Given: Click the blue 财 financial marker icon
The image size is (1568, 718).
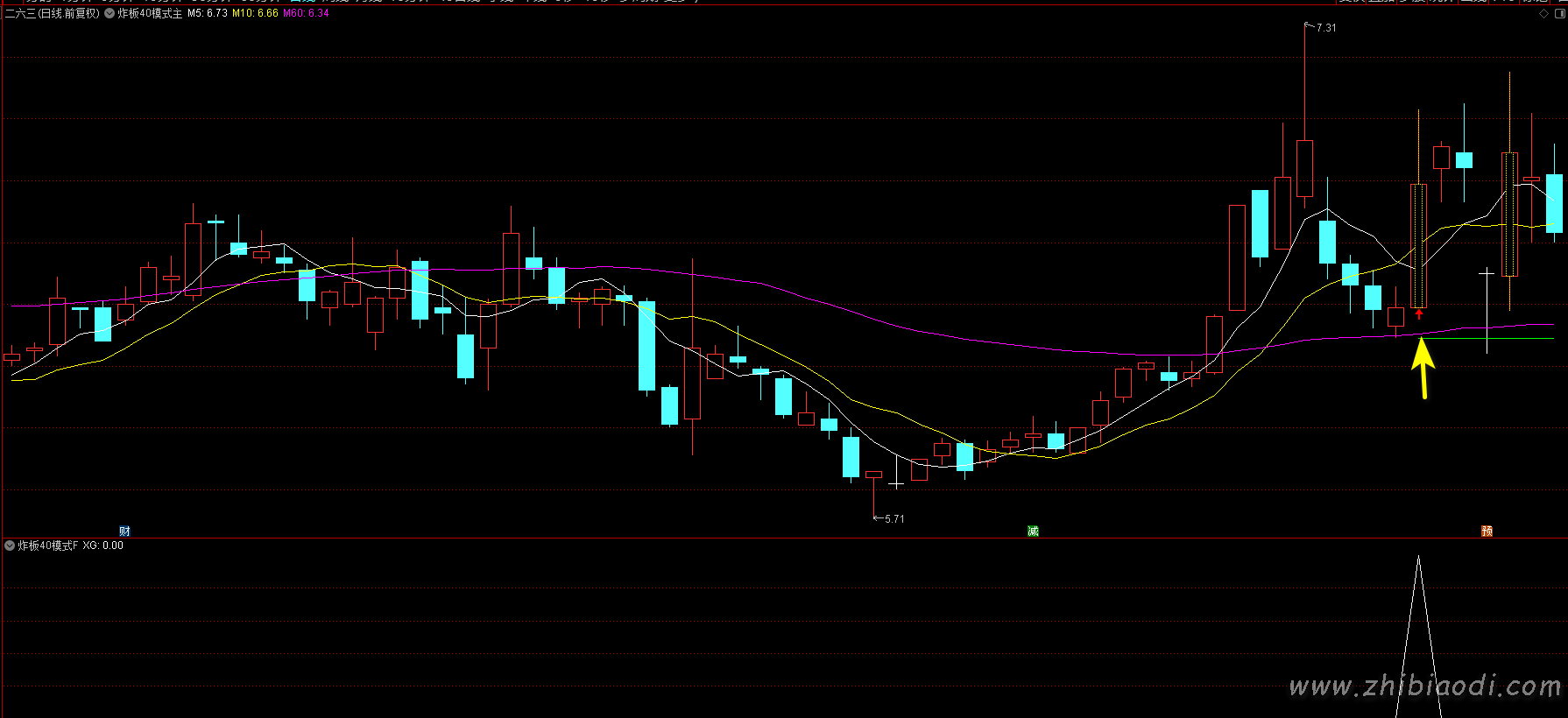Looking at the screenshot, I should (x=124, y=531).
